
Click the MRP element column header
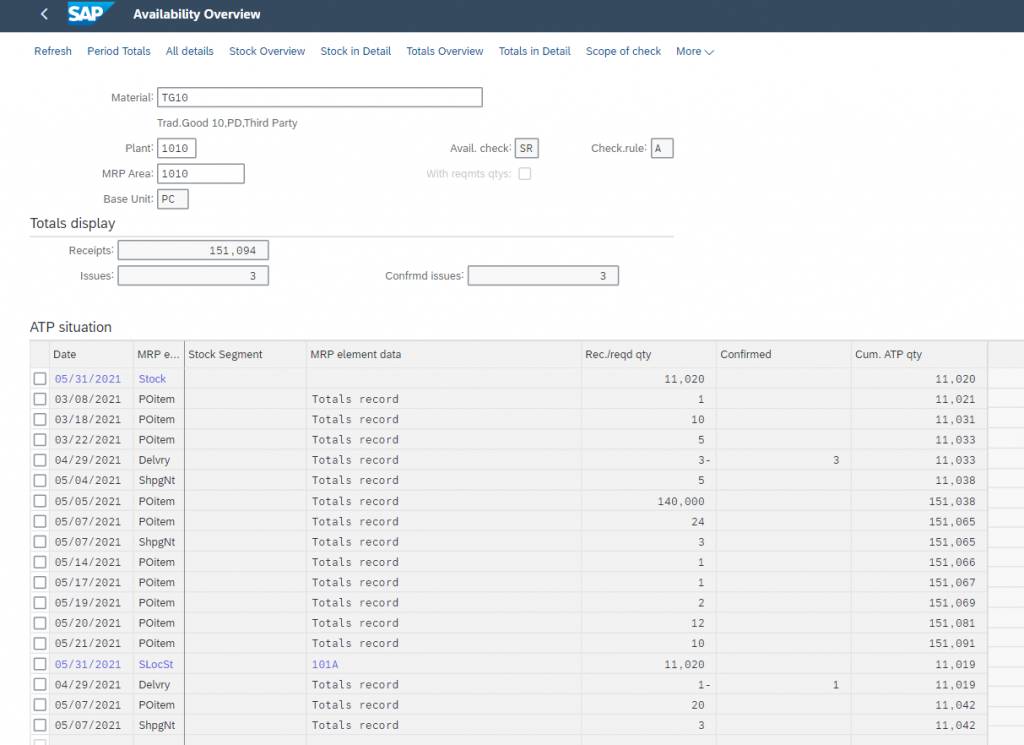159,355
